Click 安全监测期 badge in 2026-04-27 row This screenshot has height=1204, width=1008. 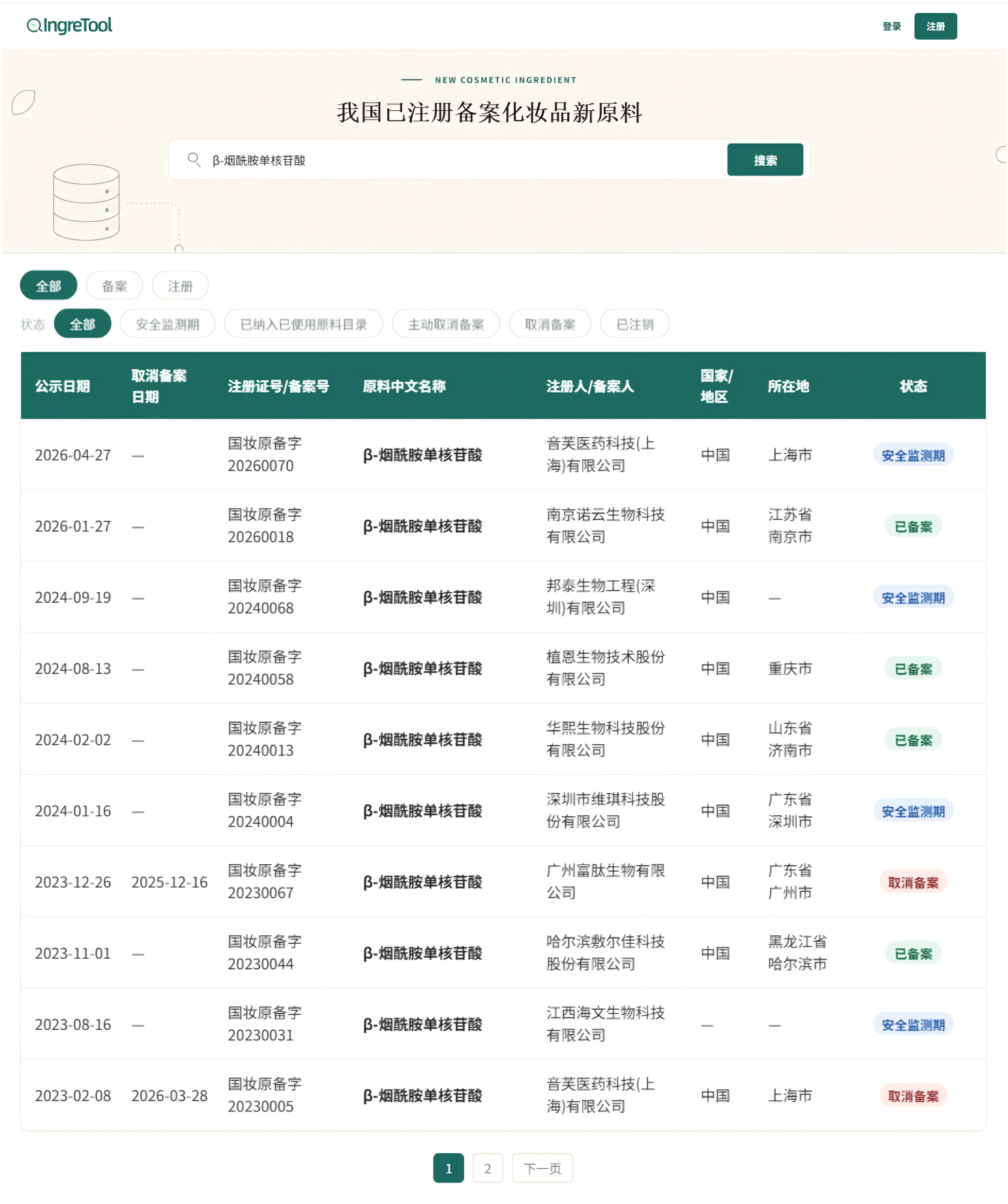pos(913,455)
